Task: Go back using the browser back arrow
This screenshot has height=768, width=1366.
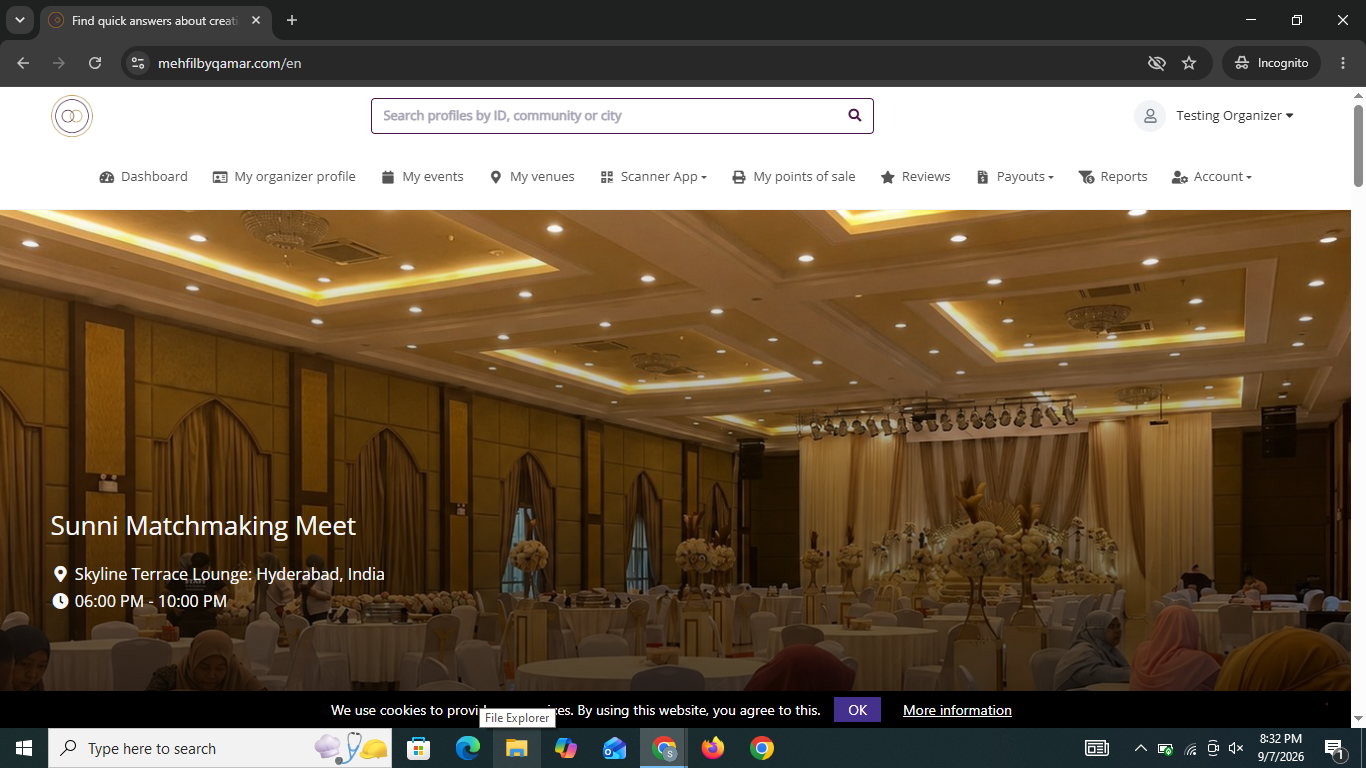Action: (23, 63)
